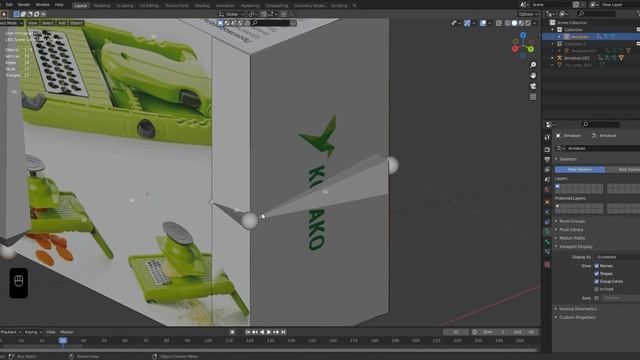Toggle first protected layer dot
This screenshot has height=360, width=640.
558,206
